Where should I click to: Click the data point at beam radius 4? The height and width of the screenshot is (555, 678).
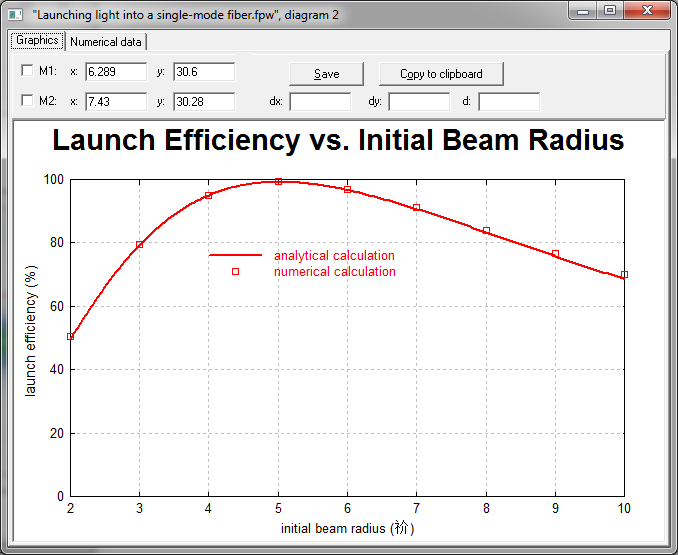pos(208,195)
